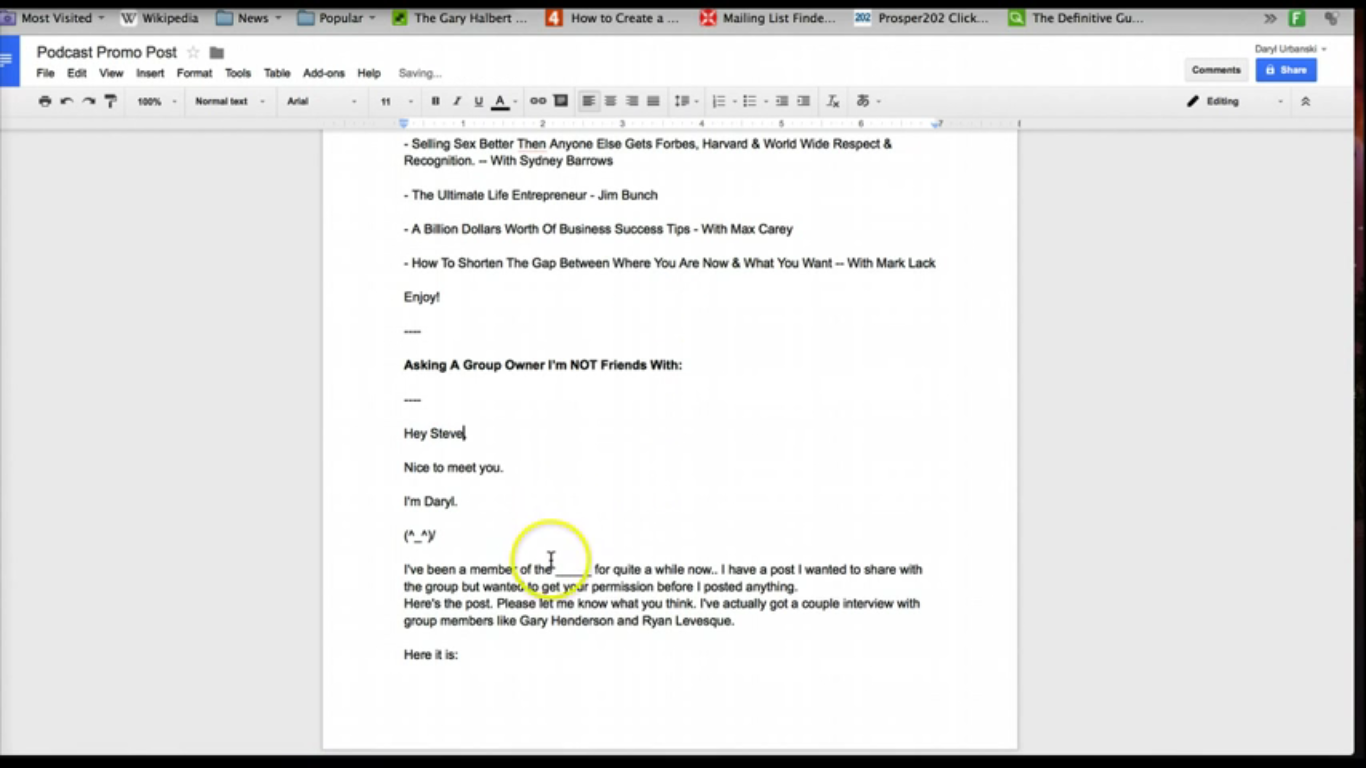Toggle underline formatting
Screen dimensions: 1366x768
tap(478, 101)
